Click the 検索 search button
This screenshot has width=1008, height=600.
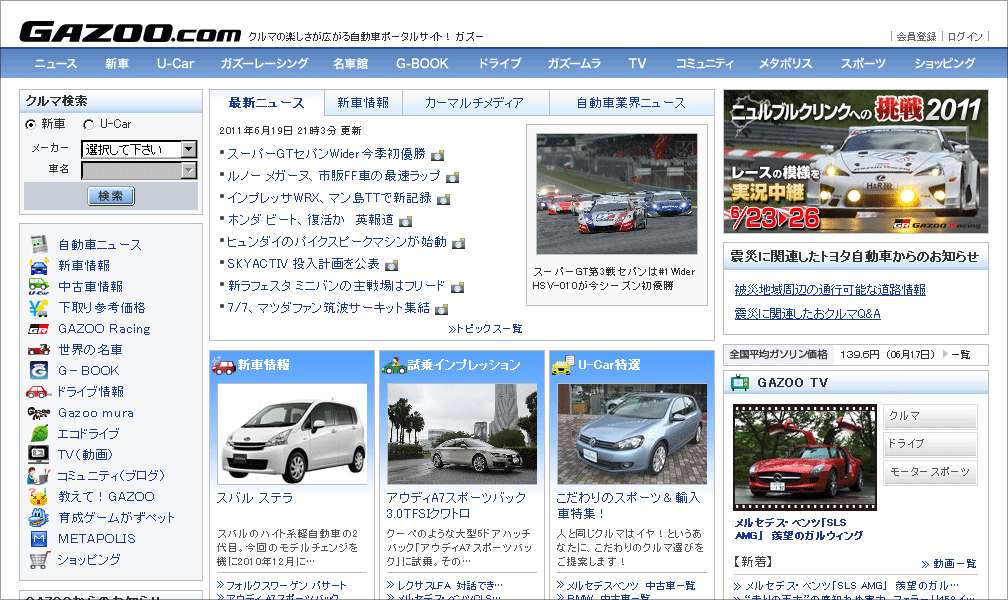click(111, 195)
